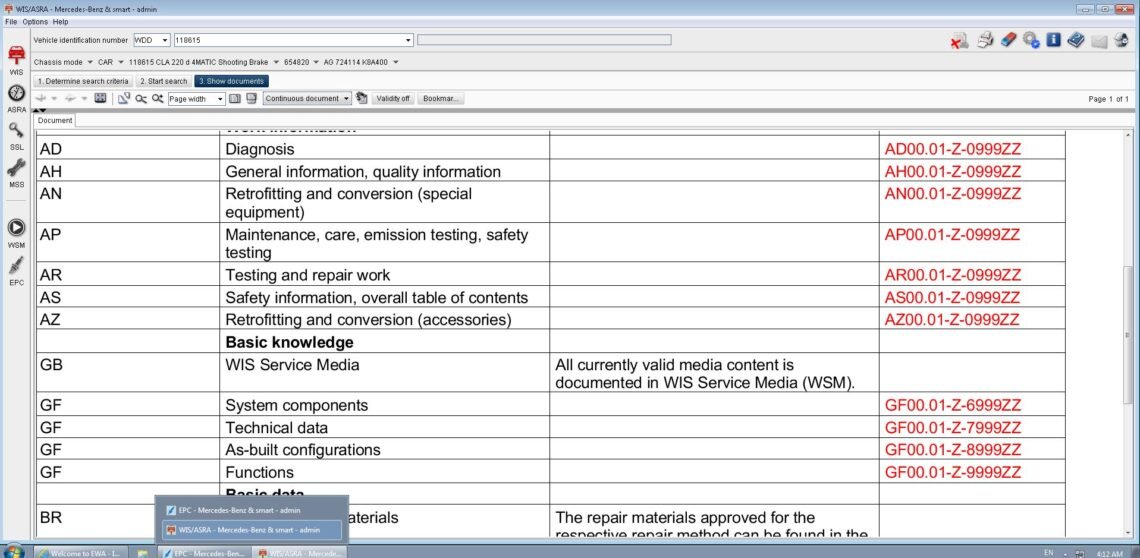Open link GF00.01-Z-9999ZZ
Screen dimensions: 1140x558
(x=952, y=472)
